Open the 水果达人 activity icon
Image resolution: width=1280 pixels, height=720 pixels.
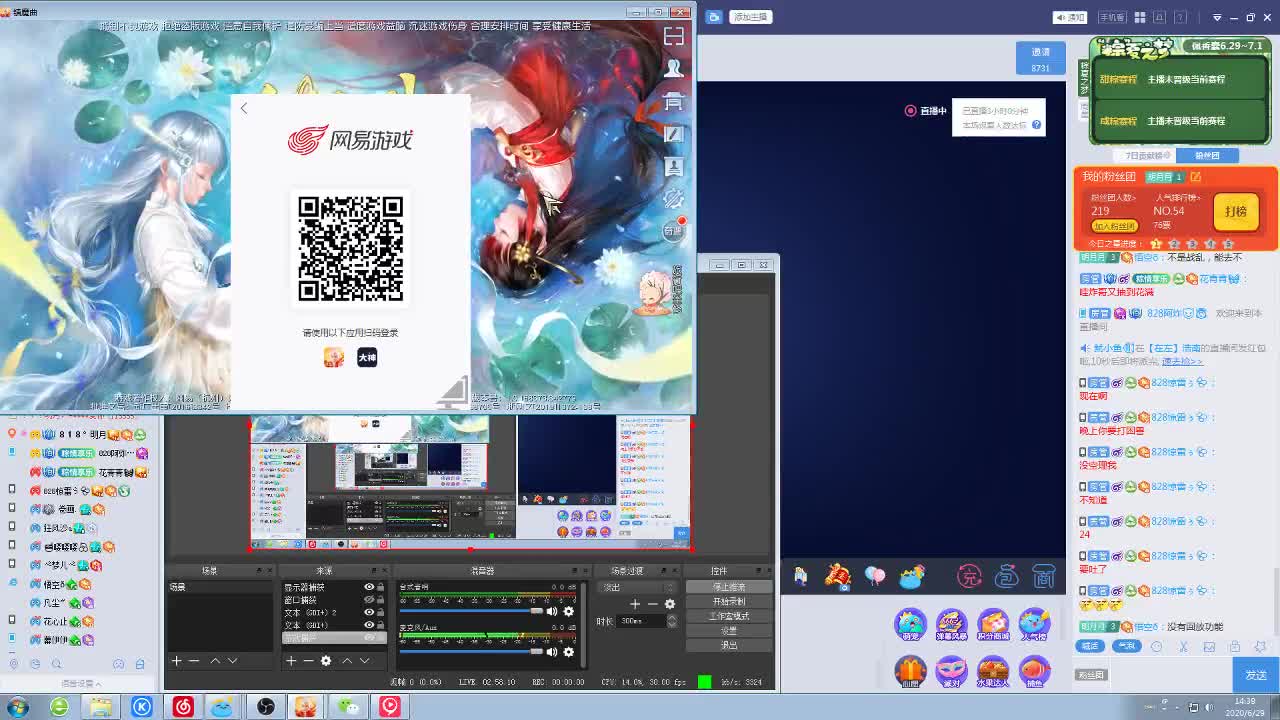coord(993,671)
